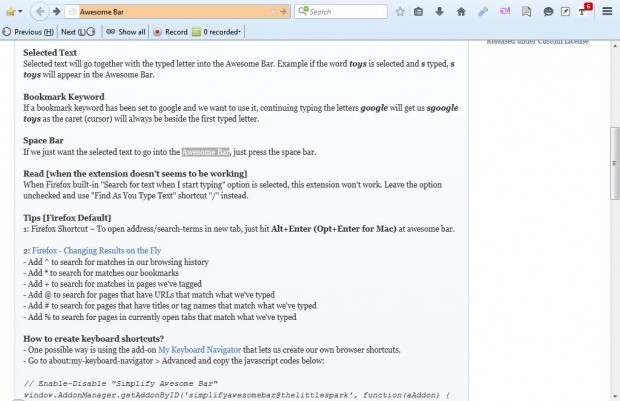Click the Released under Custom License link
The width and height of the screenshot is (620, 401).
click(537, 41)
